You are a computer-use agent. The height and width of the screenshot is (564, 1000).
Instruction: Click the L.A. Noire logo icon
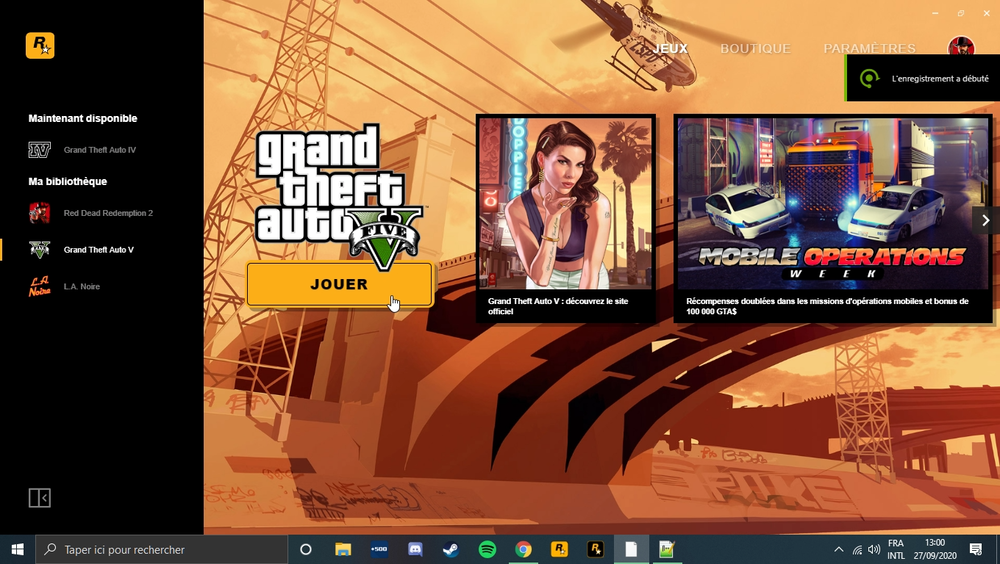(x=40, y=286)
